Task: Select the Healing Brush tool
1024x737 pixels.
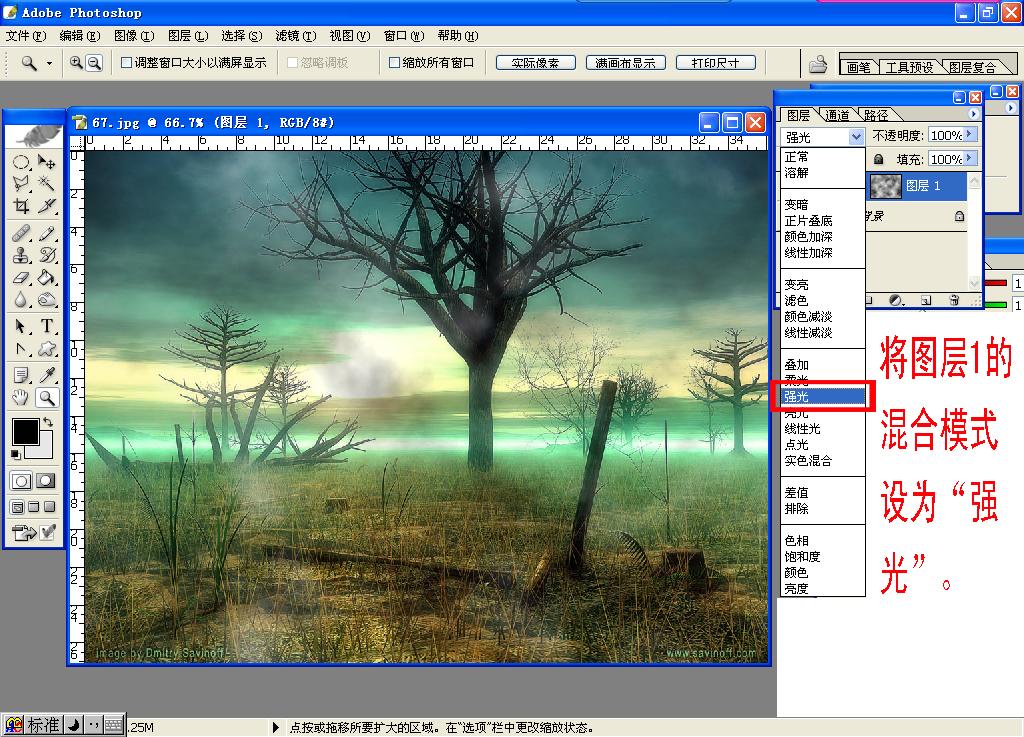Action: coord(21,233)
